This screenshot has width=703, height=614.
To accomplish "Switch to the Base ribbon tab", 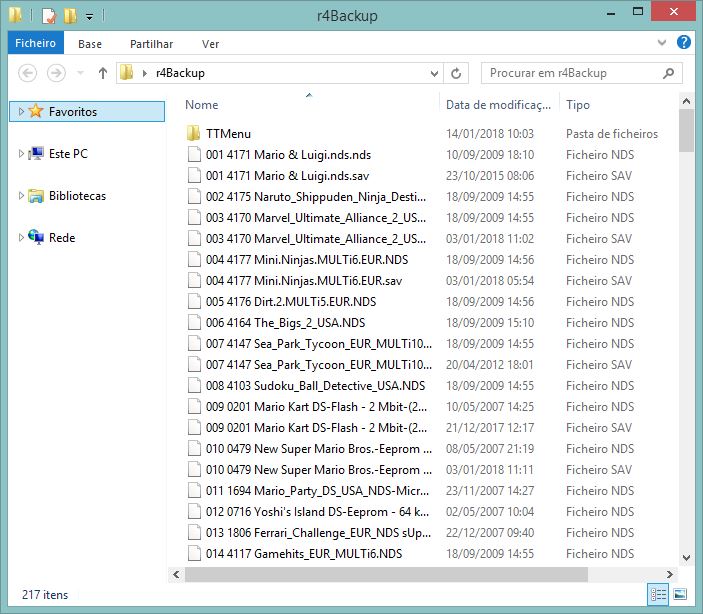I will tap(90, 44).
